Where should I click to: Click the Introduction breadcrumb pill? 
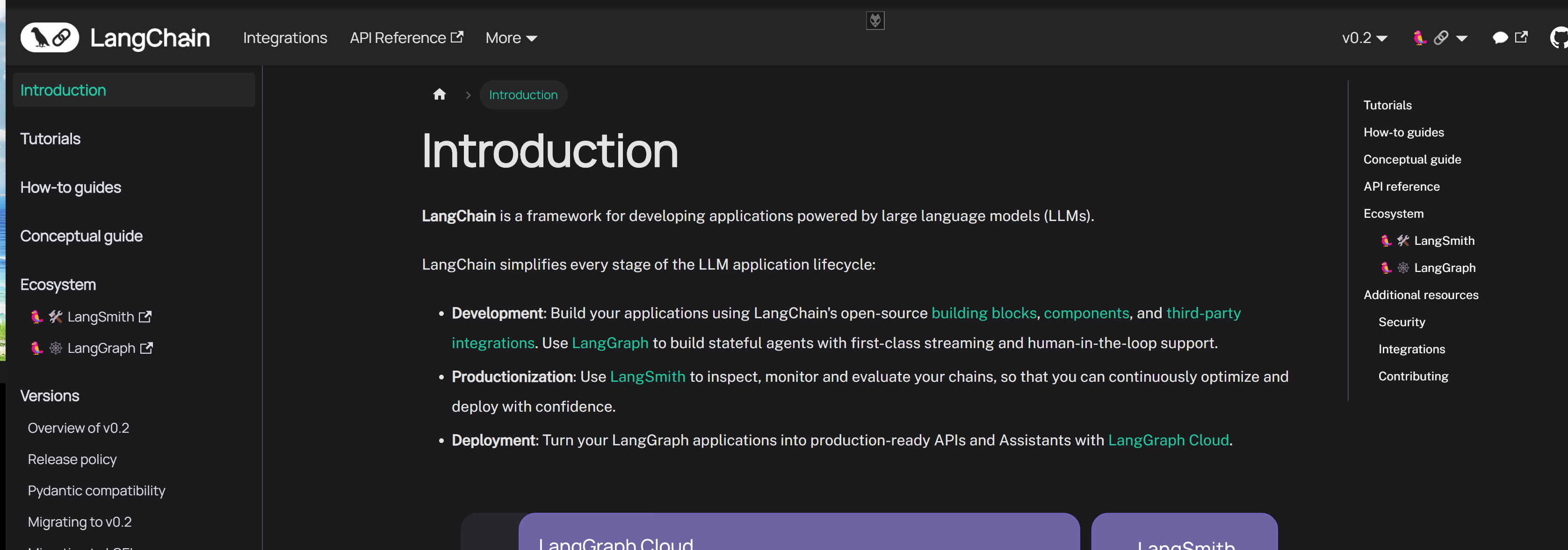click(x=523, y=95)
